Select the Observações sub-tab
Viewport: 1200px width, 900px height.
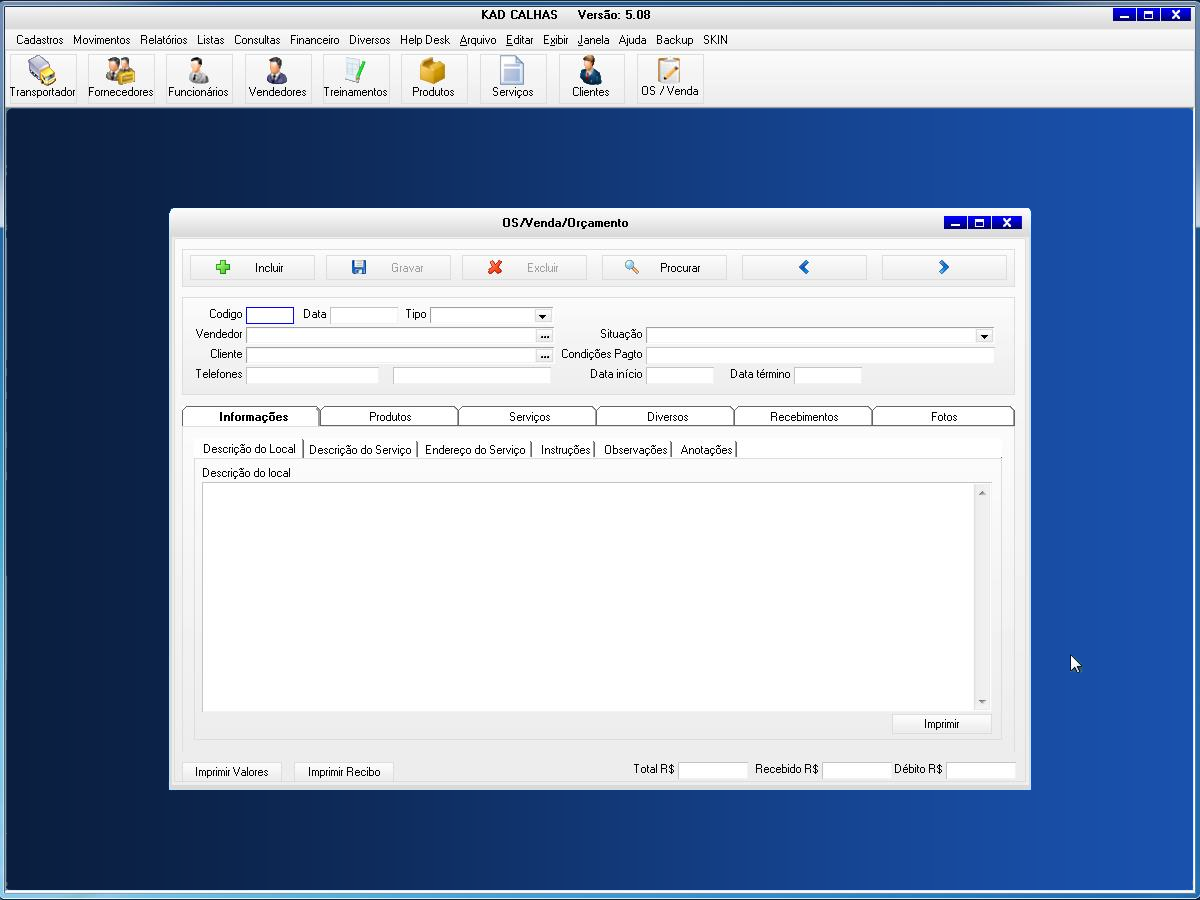click(635, 450)
